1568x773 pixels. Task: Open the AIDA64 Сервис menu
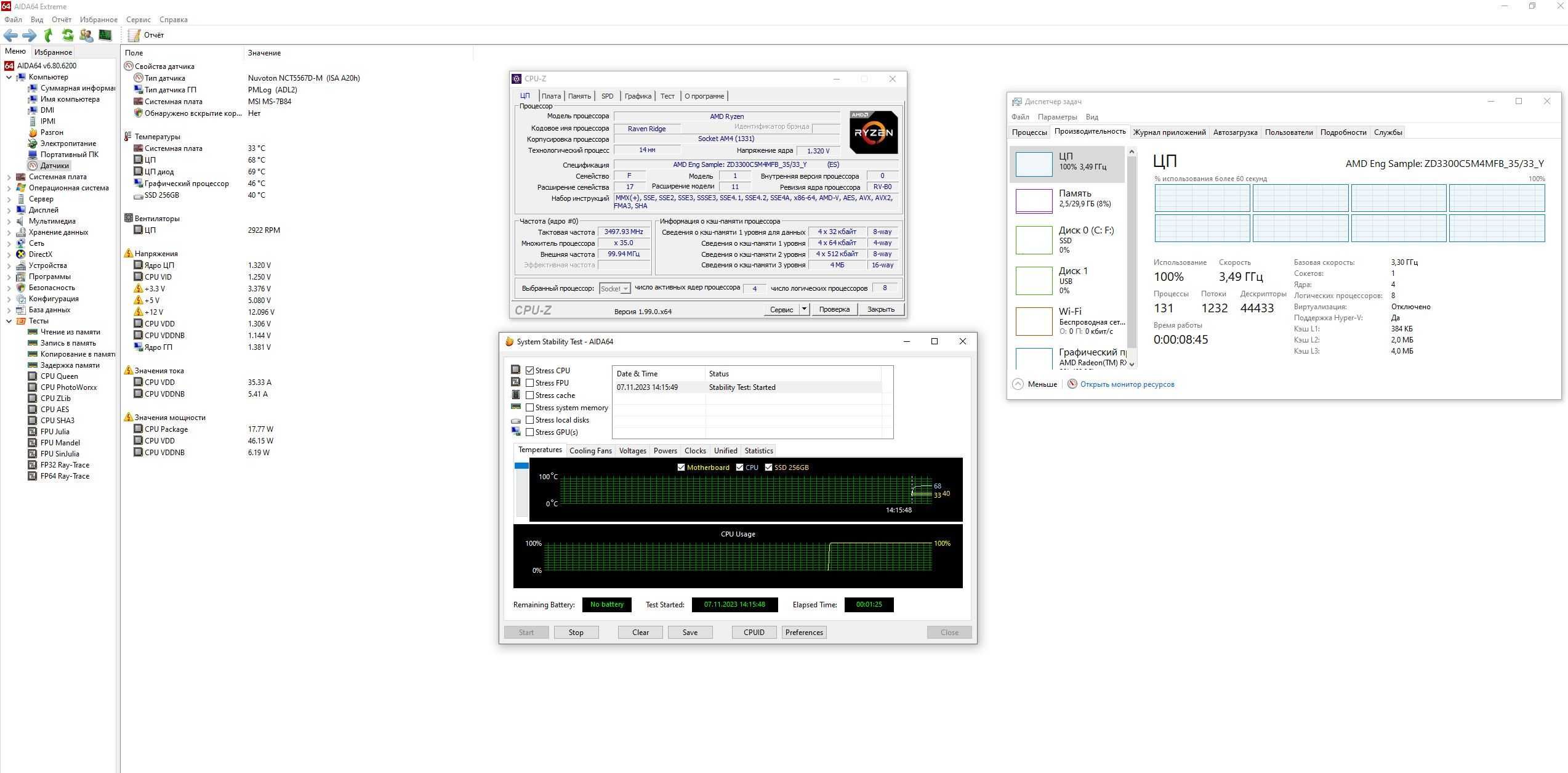[x=139, y=20]
